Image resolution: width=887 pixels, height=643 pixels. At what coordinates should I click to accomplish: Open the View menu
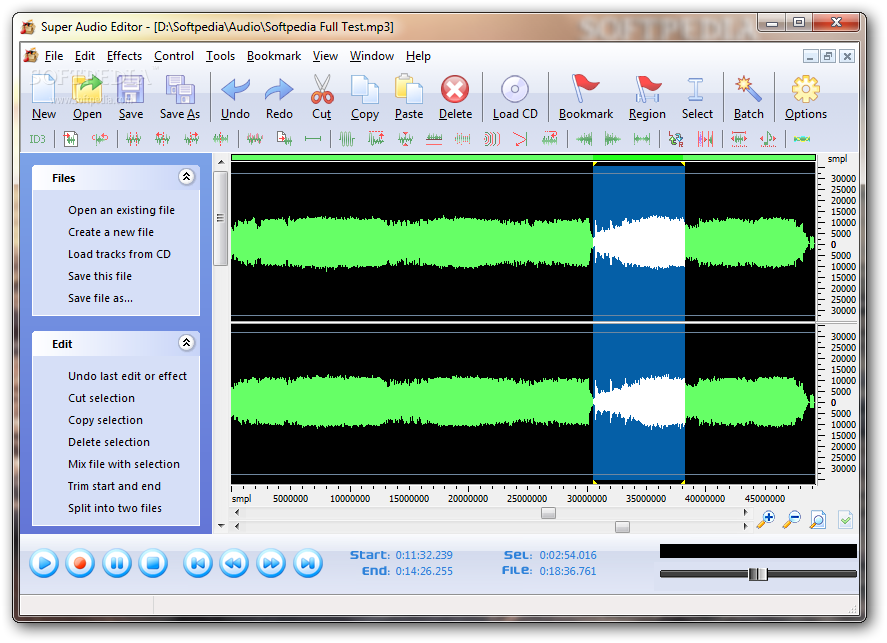pyautogui.click(x=325, y=56)
